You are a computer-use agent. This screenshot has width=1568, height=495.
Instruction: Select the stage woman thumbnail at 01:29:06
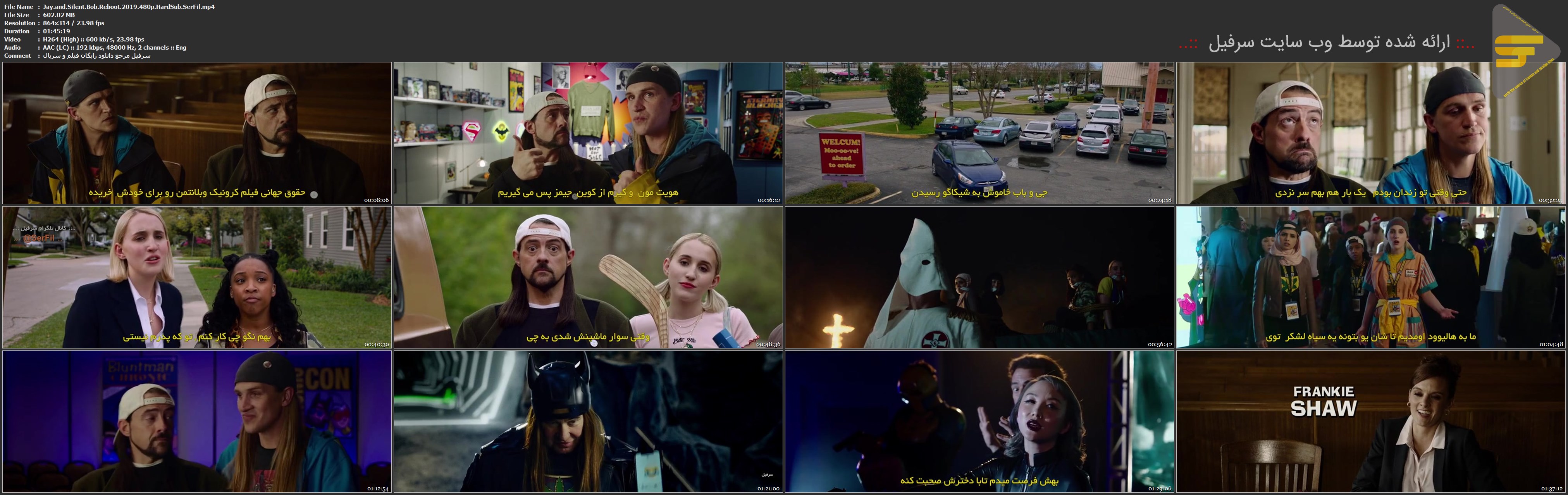979,421
